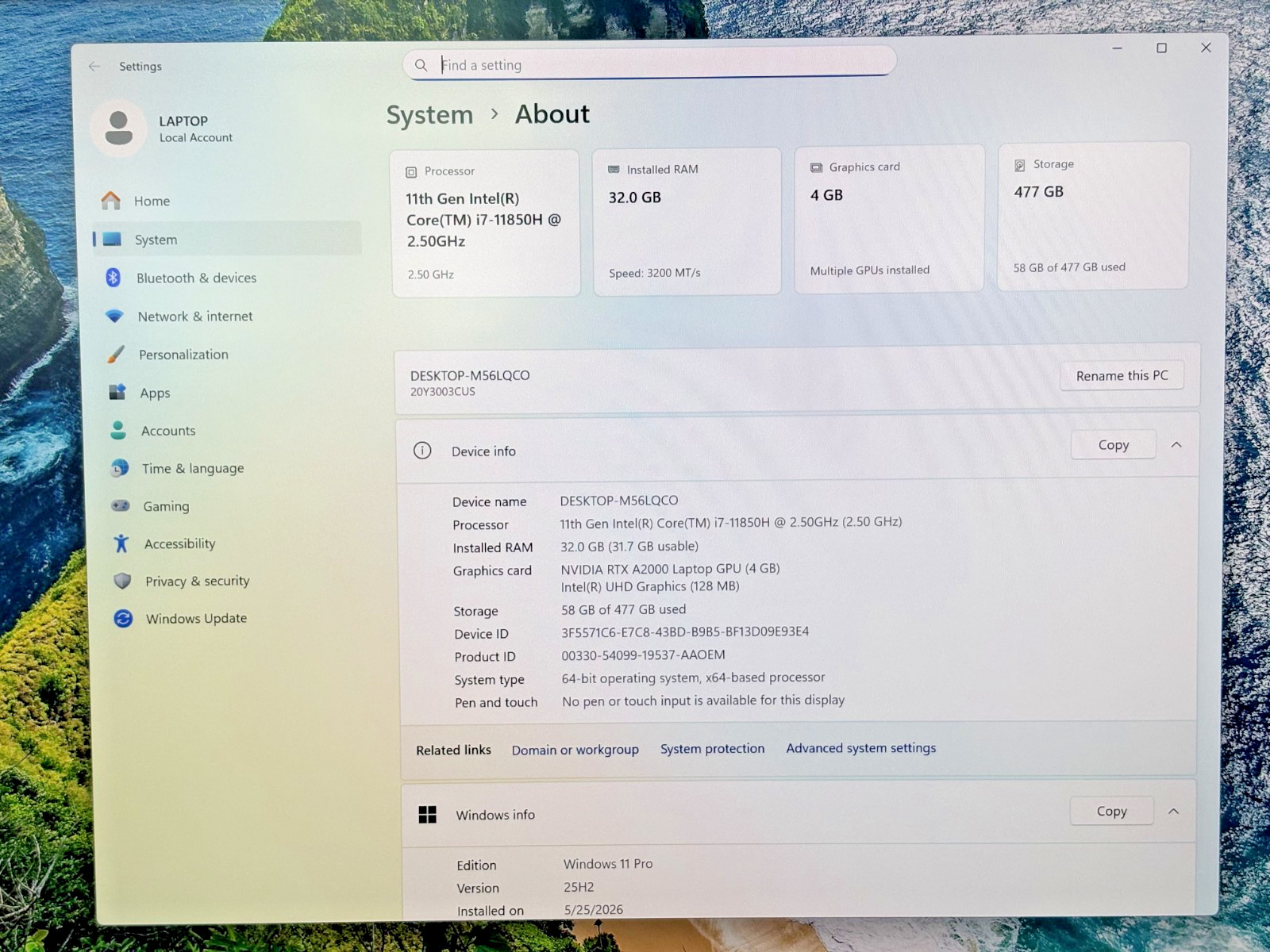Click the Installed RAM icon on card
The image size is (1270, 952).
point(614,170)
